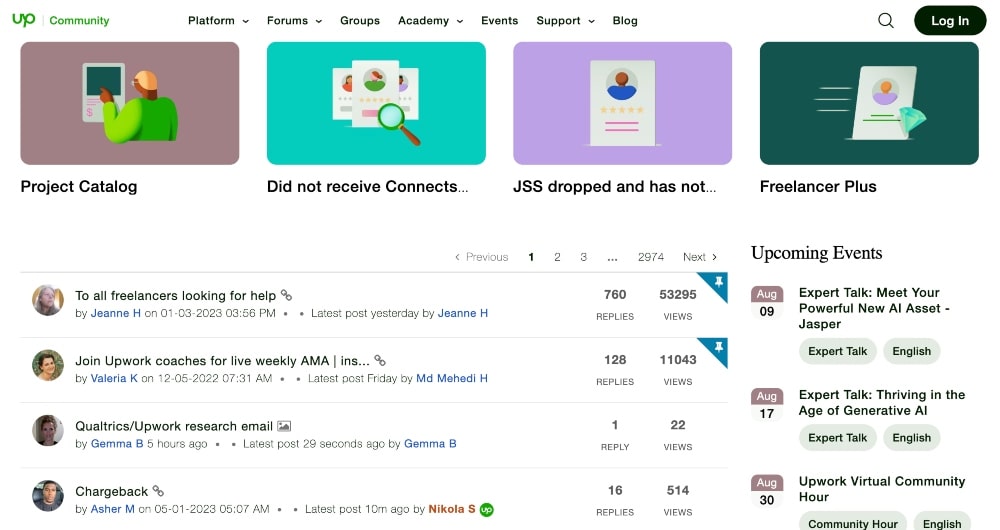Screen dimensions: 1000x530
Task: Expand the Academy dropdown menu
Action: 430,20
